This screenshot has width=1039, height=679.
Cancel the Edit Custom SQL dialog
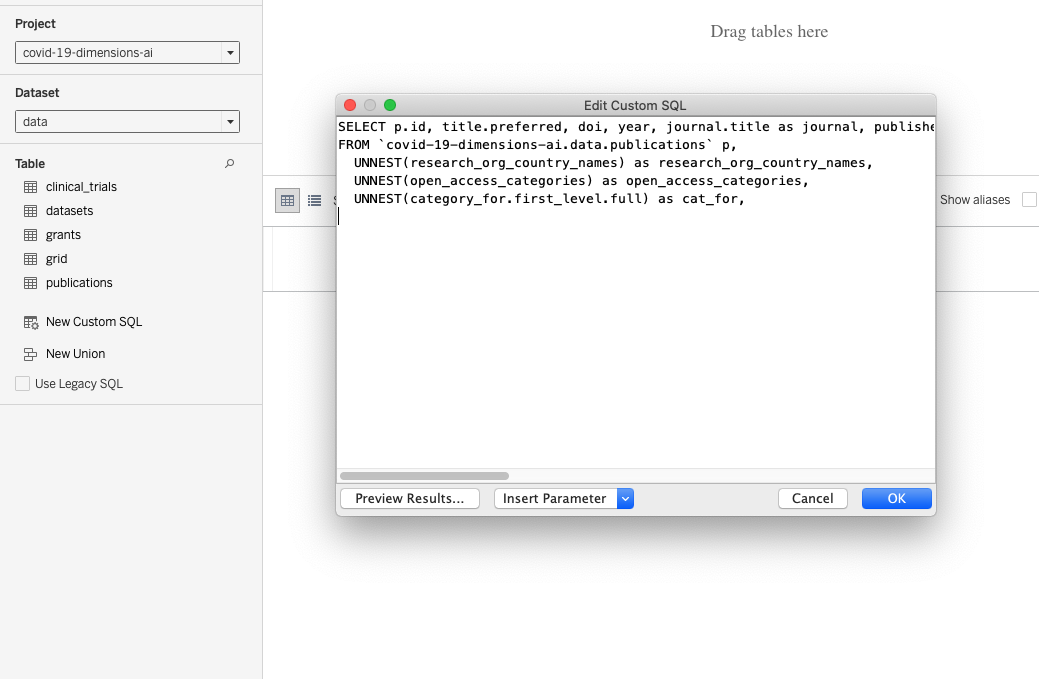(812, 499)
